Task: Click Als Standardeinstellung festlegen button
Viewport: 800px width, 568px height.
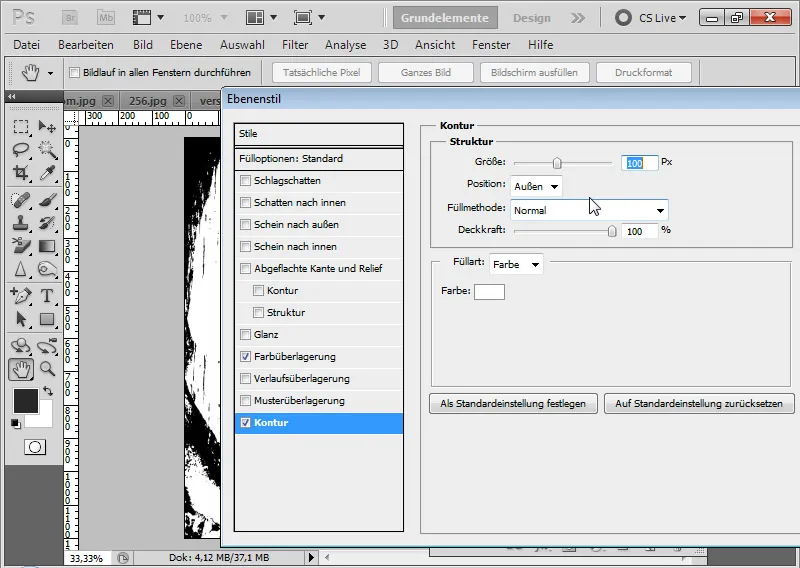Action: click(x=513, y=403)
